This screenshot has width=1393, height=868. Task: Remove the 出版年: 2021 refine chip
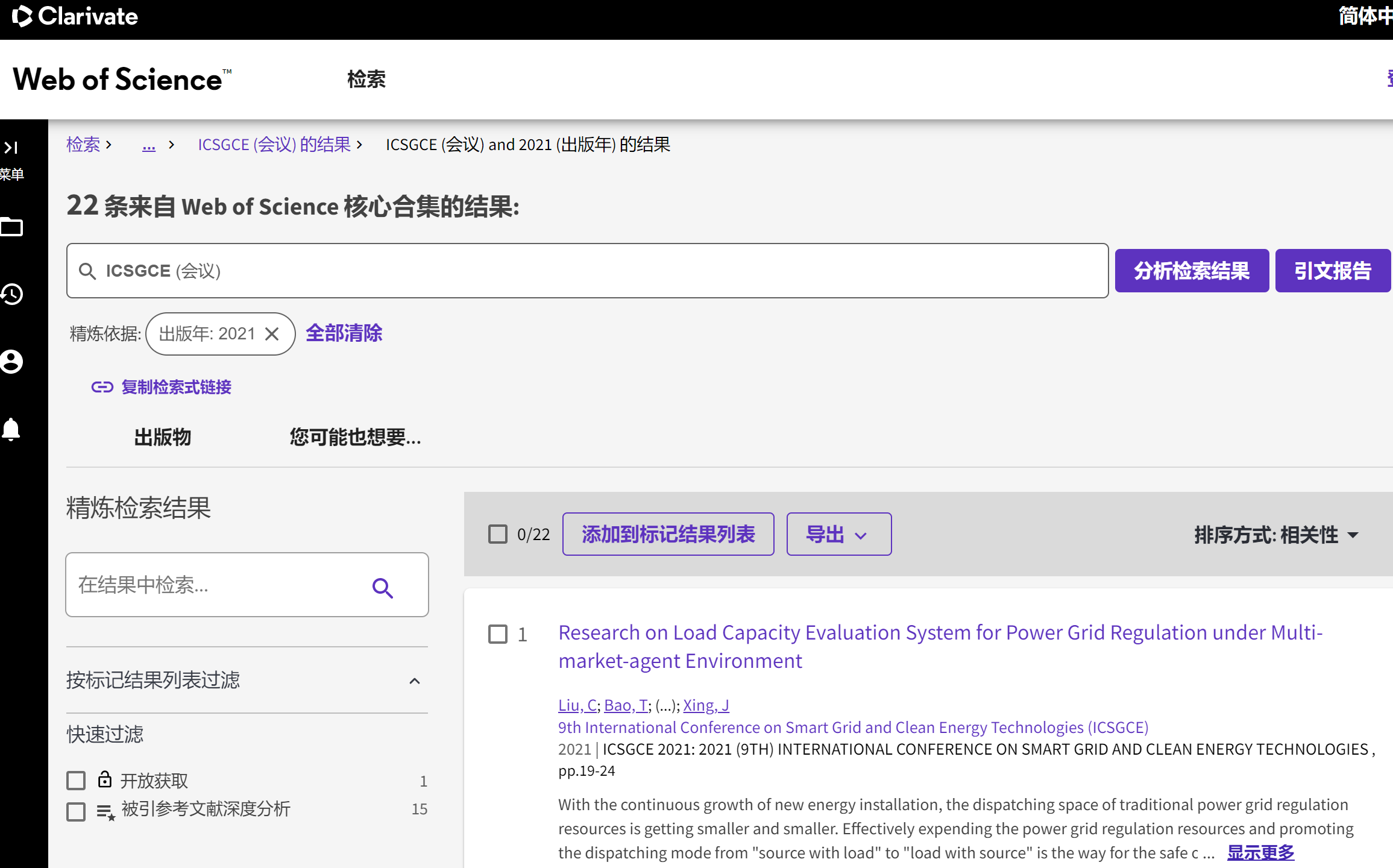point(272,334)
